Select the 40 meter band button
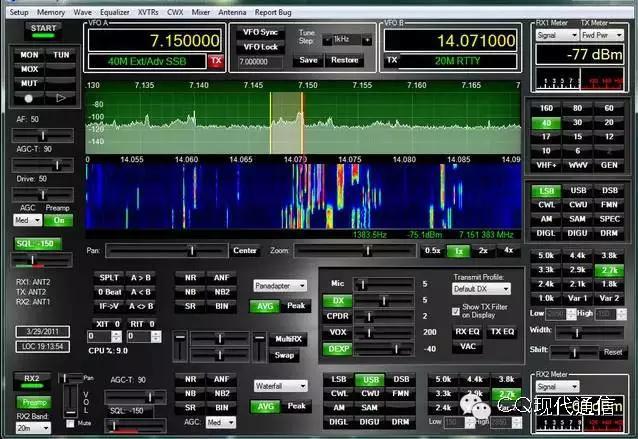The height and width of the screenshot is (439, 638). (545, 123)
